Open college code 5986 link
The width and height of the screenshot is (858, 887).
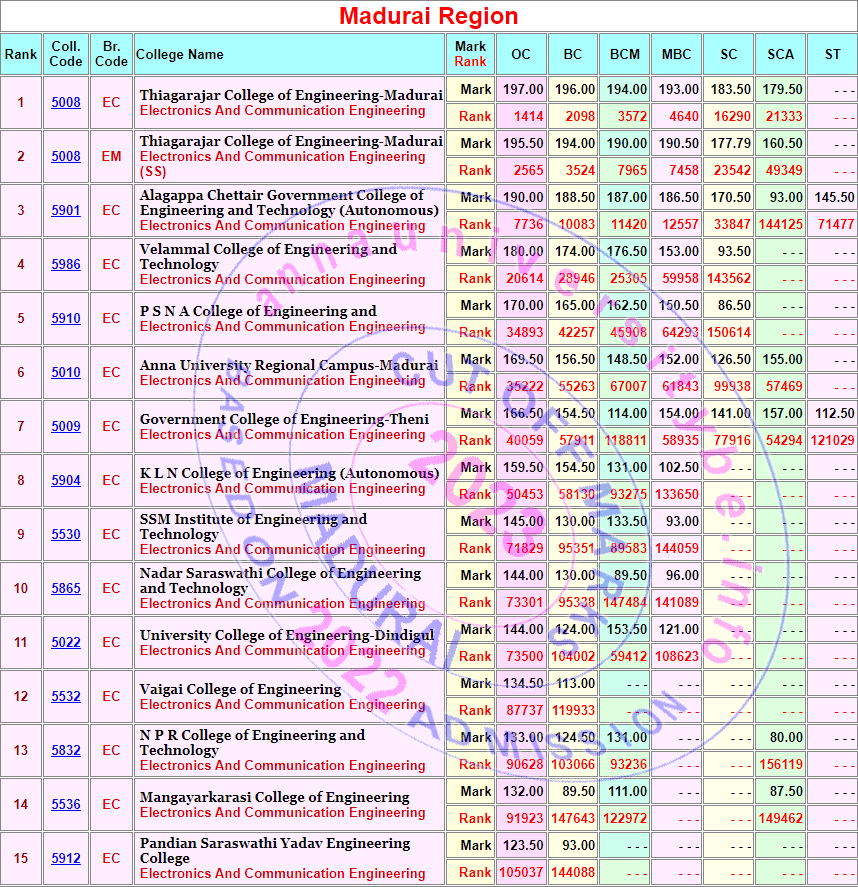66,265
